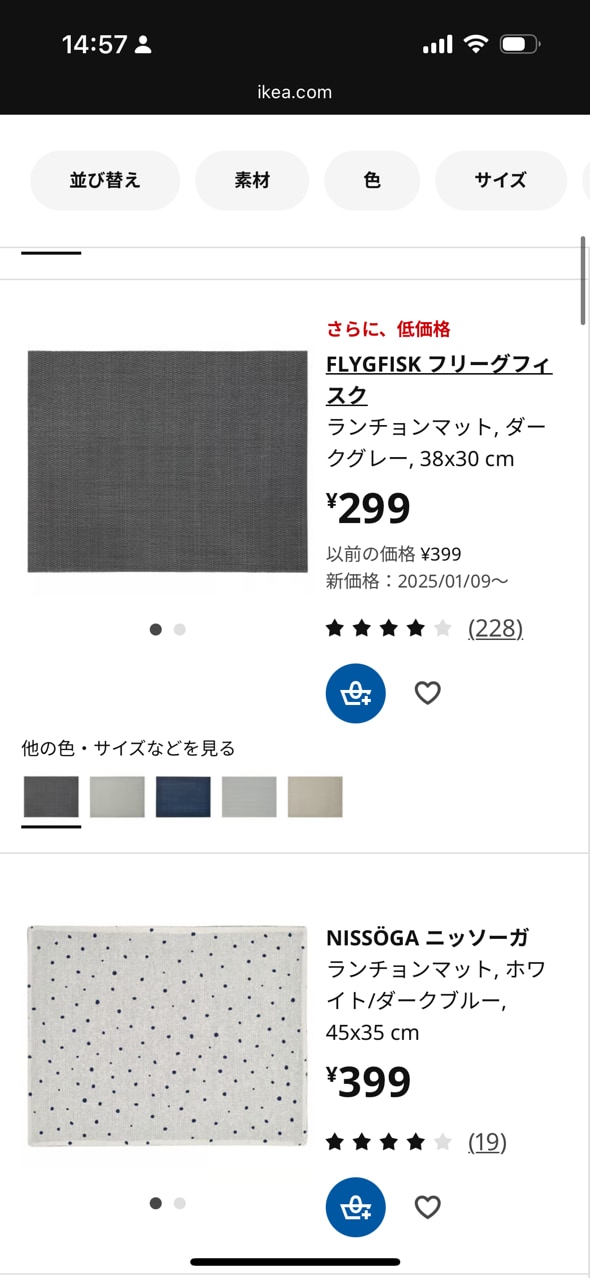Favorite the NISSÖGA placemat with heart icon
This screenshot has height=1278, width=590.
pyautogui.click(x=428, y=1207)
